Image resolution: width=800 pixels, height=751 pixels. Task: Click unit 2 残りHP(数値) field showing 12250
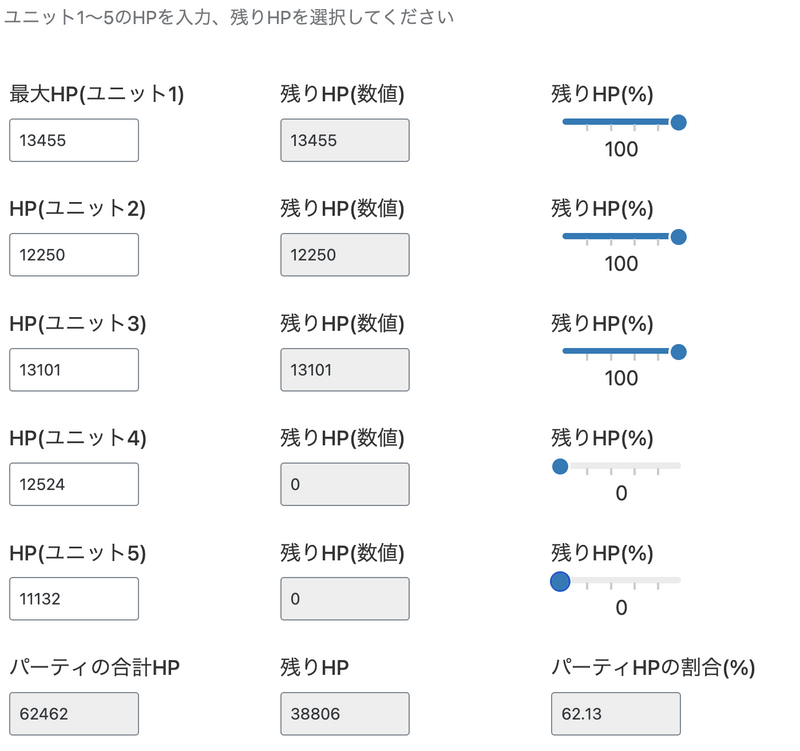pyautogui.click(x=345, y=255)
